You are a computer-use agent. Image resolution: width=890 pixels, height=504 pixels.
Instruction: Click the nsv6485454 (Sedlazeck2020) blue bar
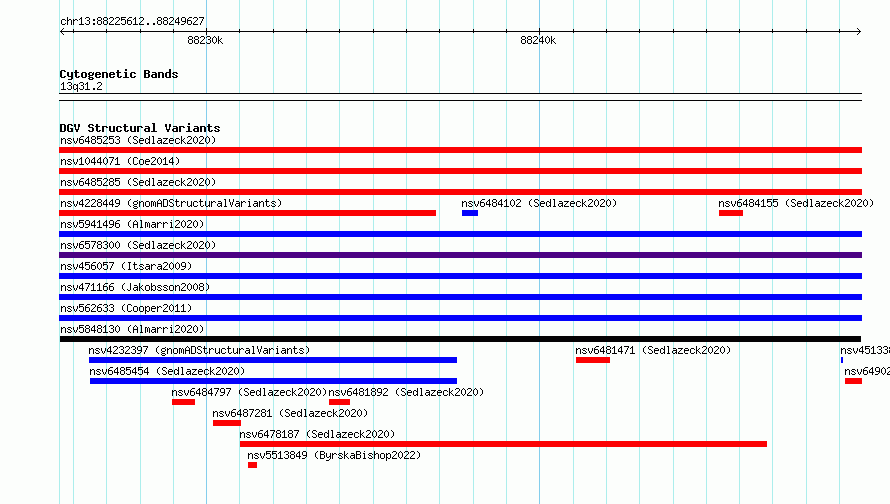(273, 381)
